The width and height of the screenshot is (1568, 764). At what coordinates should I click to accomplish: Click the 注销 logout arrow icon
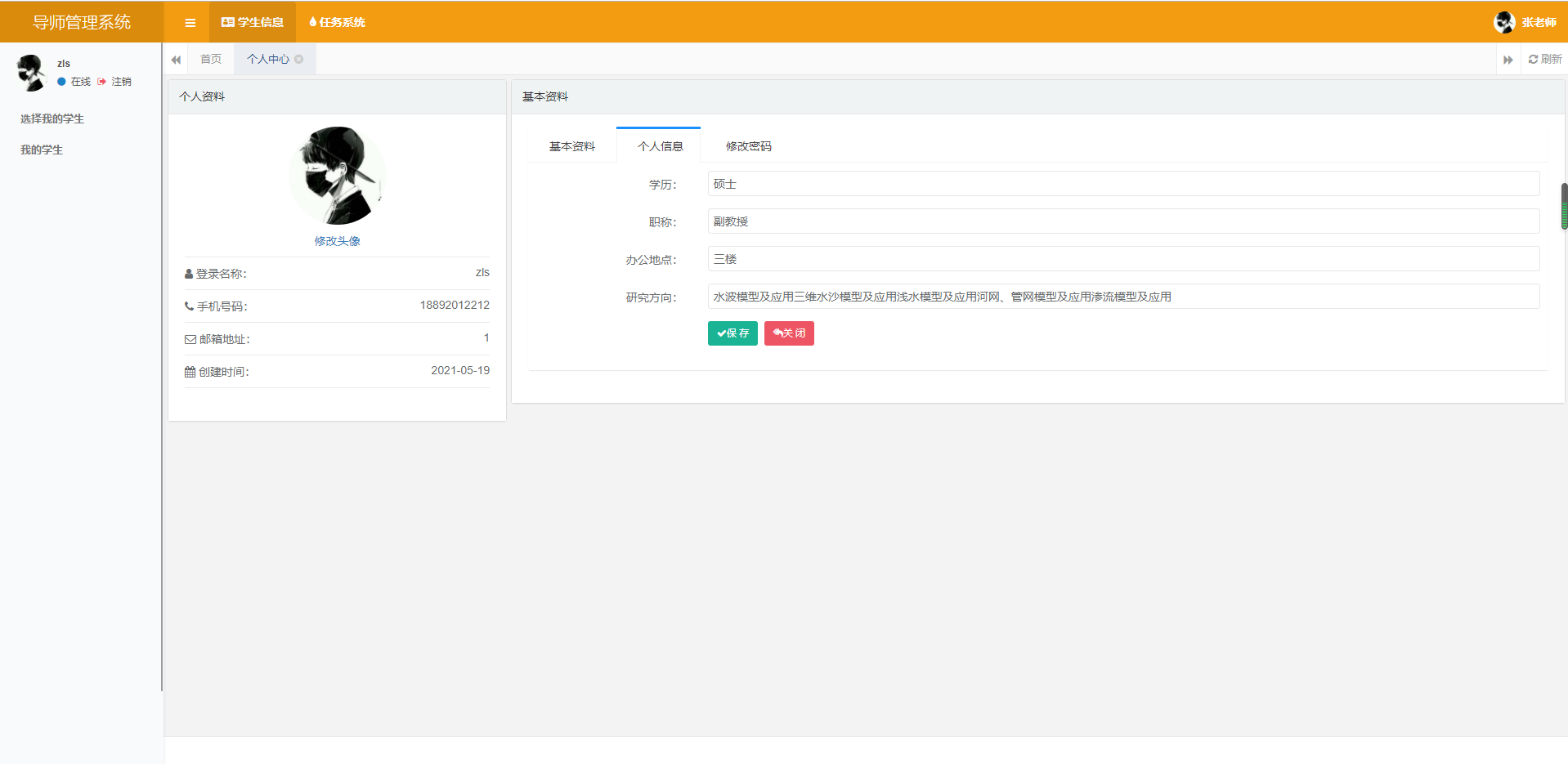pyautogui.click(x=101, y=82)
